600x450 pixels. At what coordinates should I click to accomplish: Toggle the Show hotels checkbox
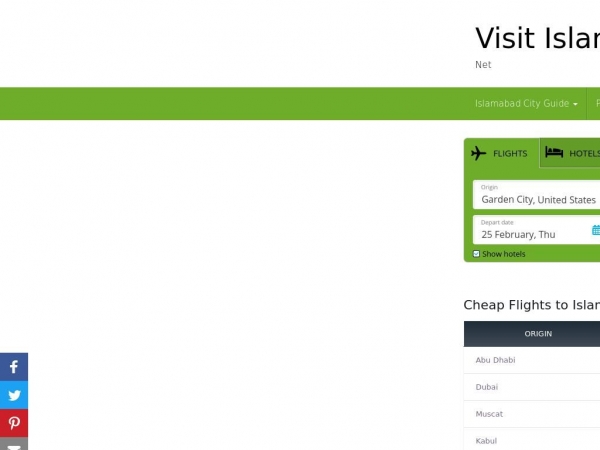(477, 254)
